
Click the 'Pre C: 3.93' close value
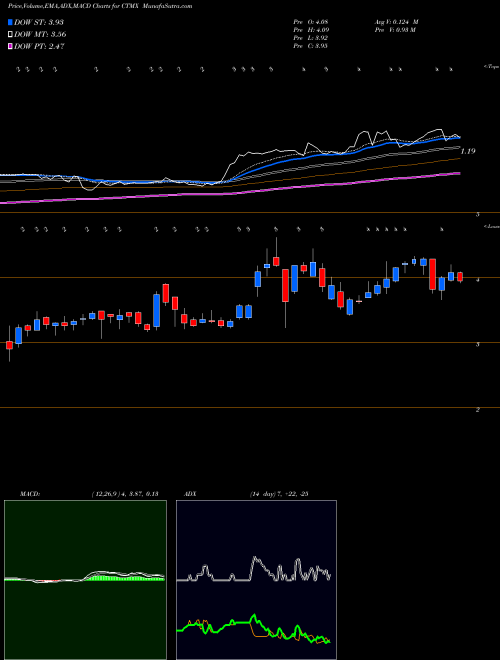click(x=311, y=46)
